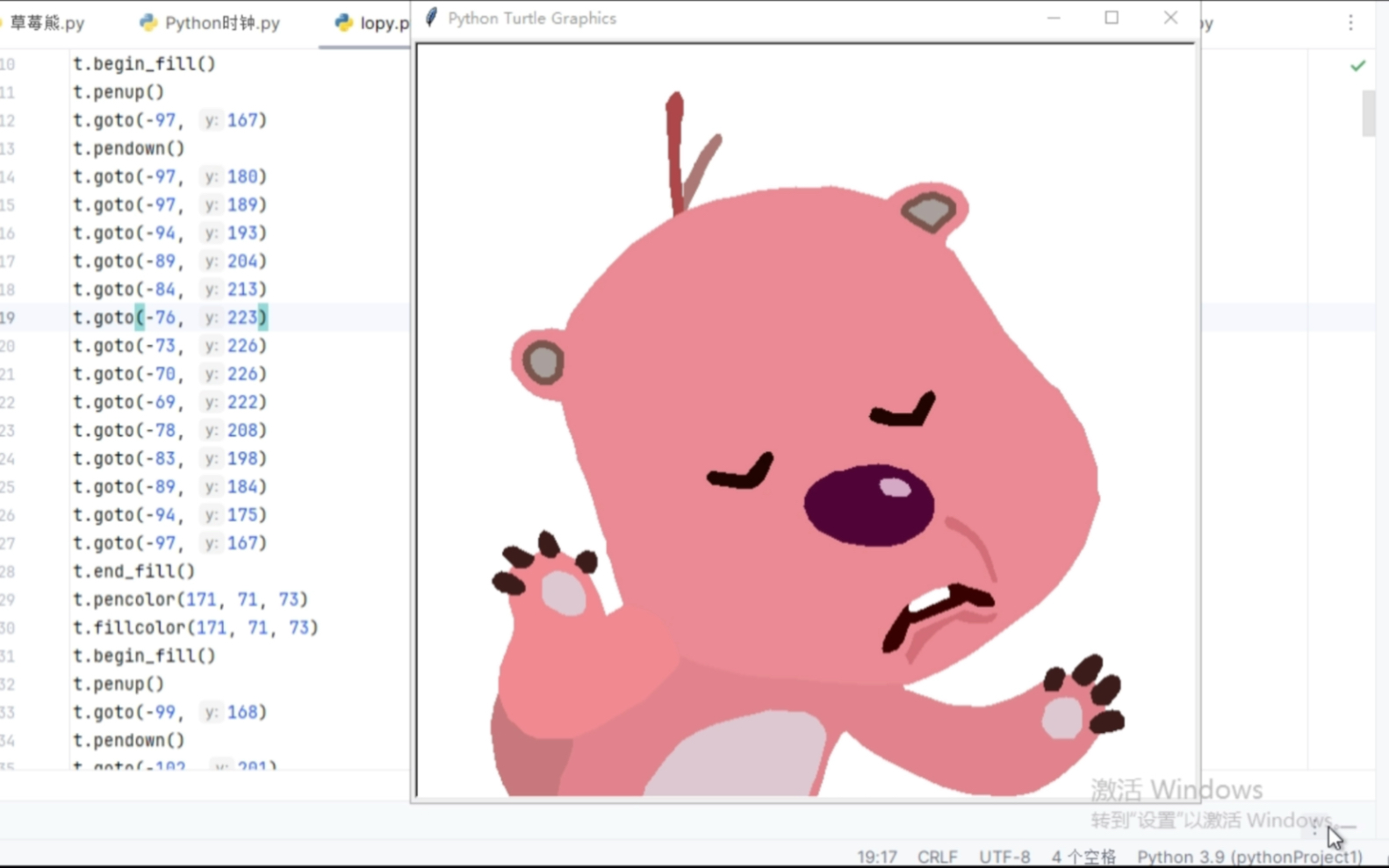The image size is (1389, 868).
Task: Click the t.goto(-99, 168) line
Action: click(x=169, y=712)
